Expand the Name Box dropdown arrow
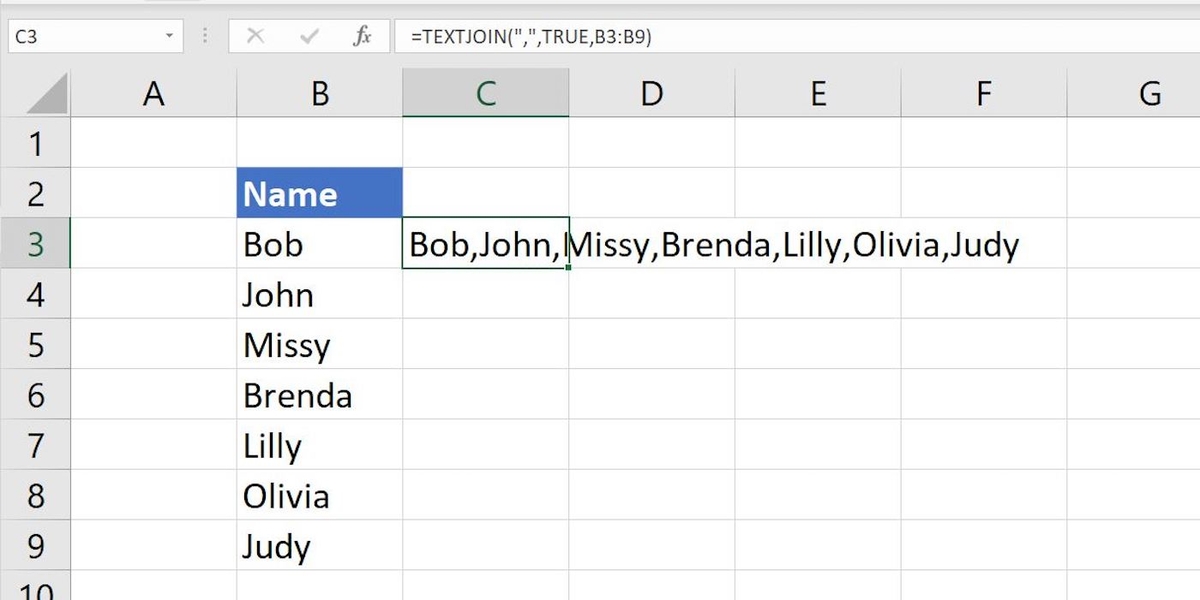 (169, 37)
